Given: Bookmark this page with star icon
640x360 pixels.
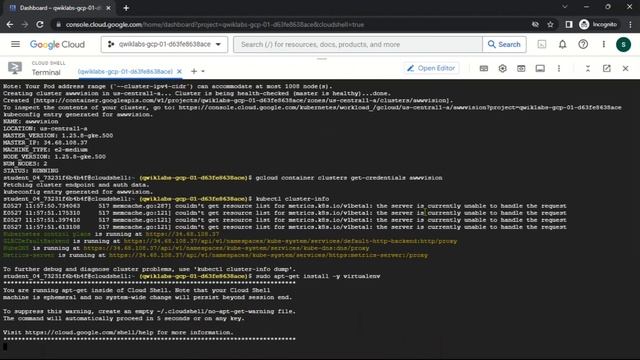Looking at the screenshot, I should pos(550,24).
